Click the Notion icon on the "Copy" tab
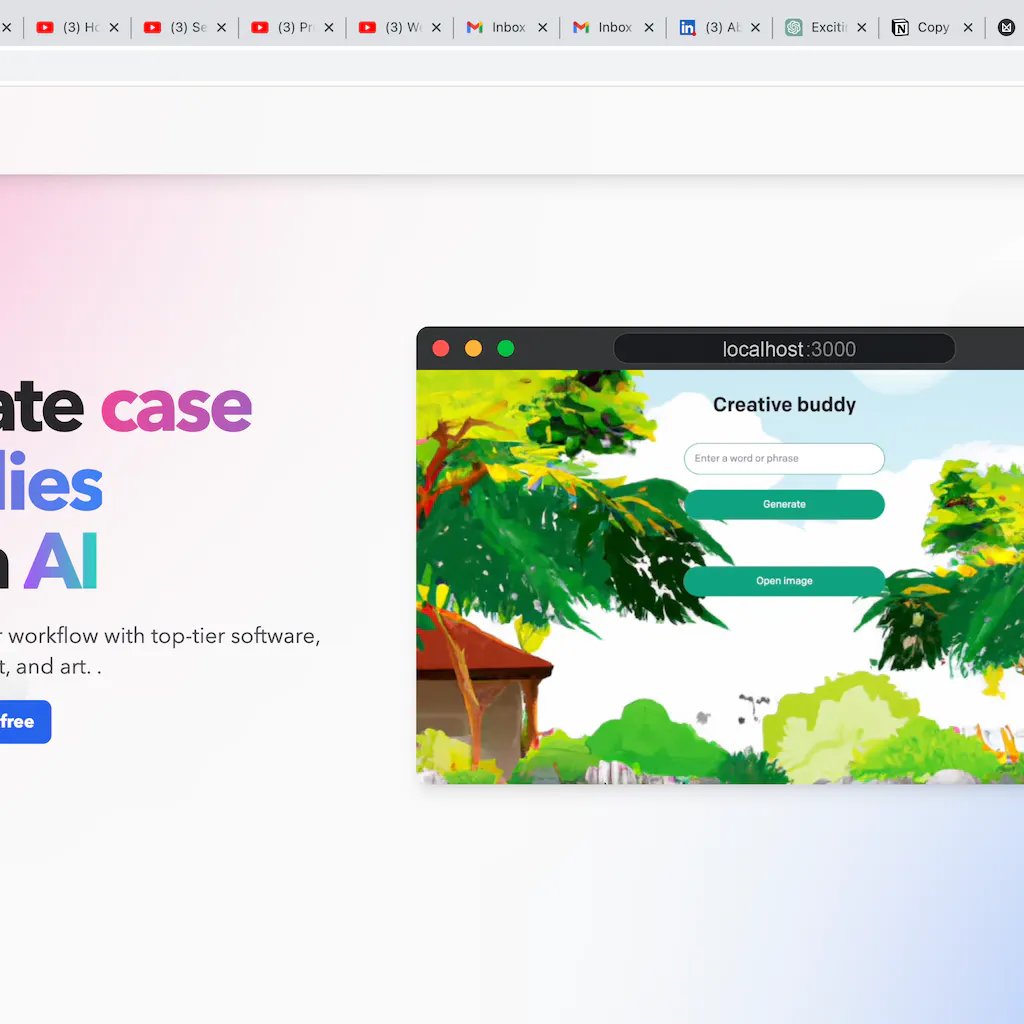The width and height of the screenshot is (1024, 1024). [900, 28]
